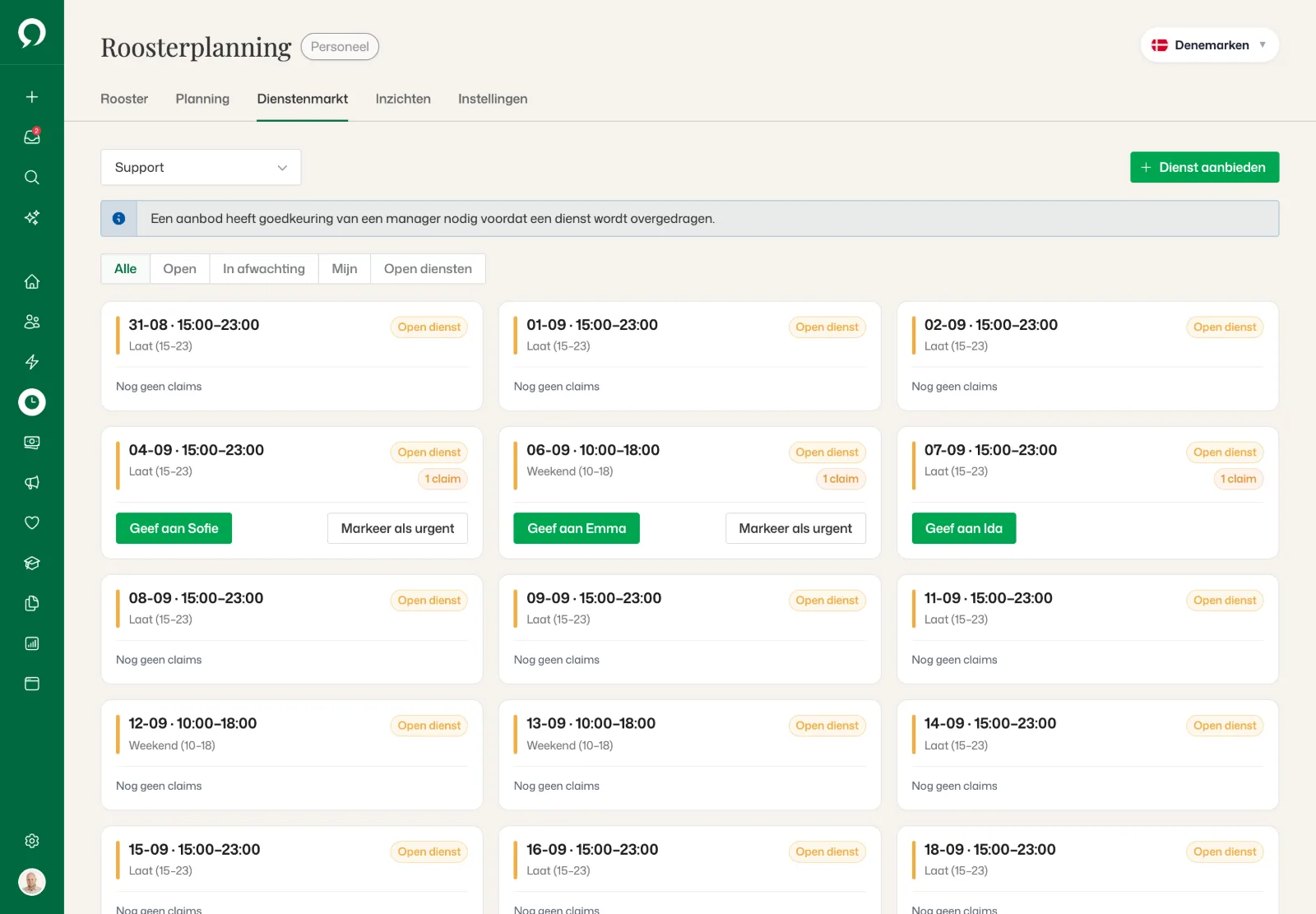Open the documents copy icon
Image resolution: width=1316 pixels, height=914 pixels.
coord(32,604)
